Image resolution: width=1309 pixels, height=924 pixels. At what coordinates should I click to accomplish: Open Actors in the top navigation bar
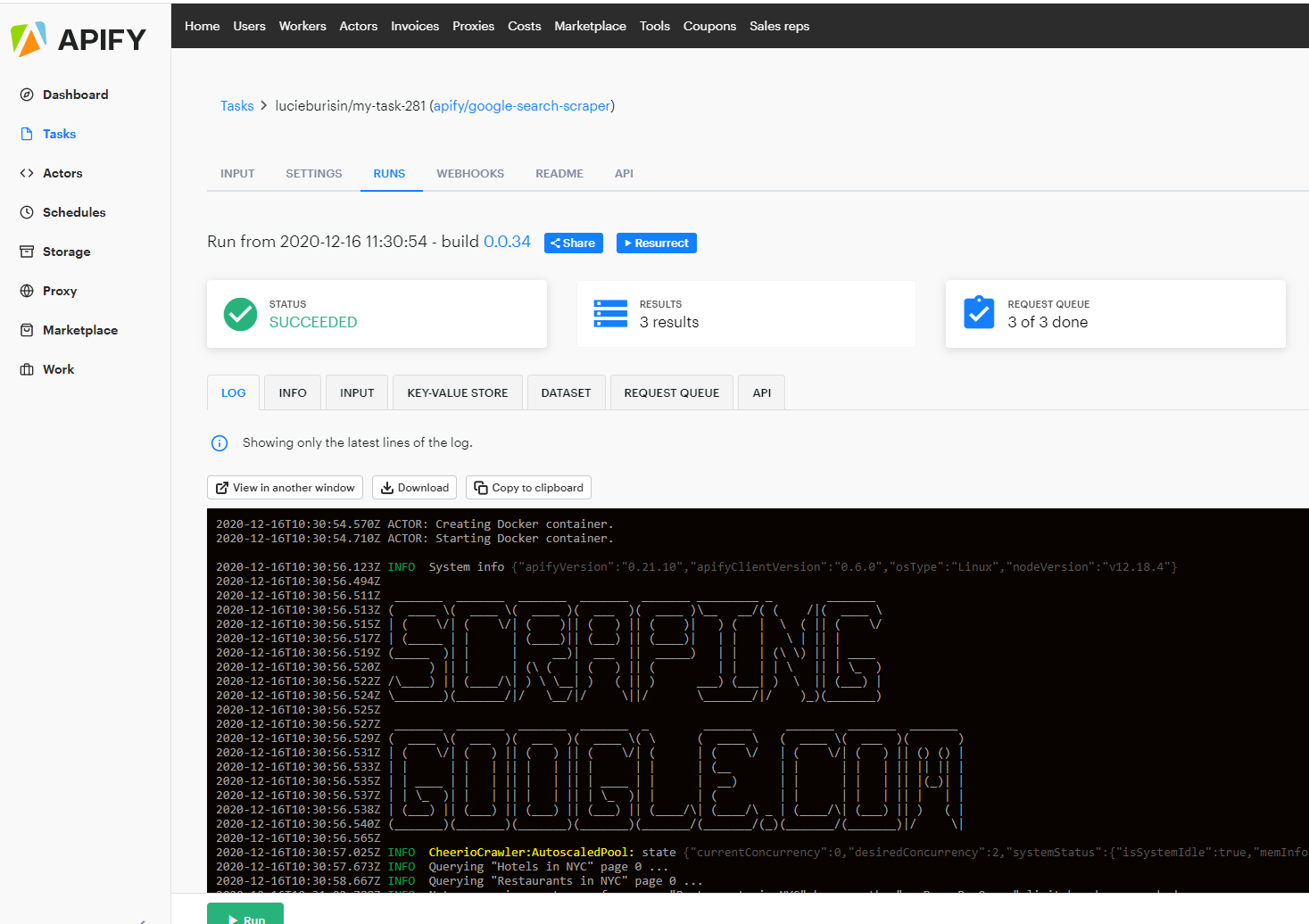click(359, 26)
